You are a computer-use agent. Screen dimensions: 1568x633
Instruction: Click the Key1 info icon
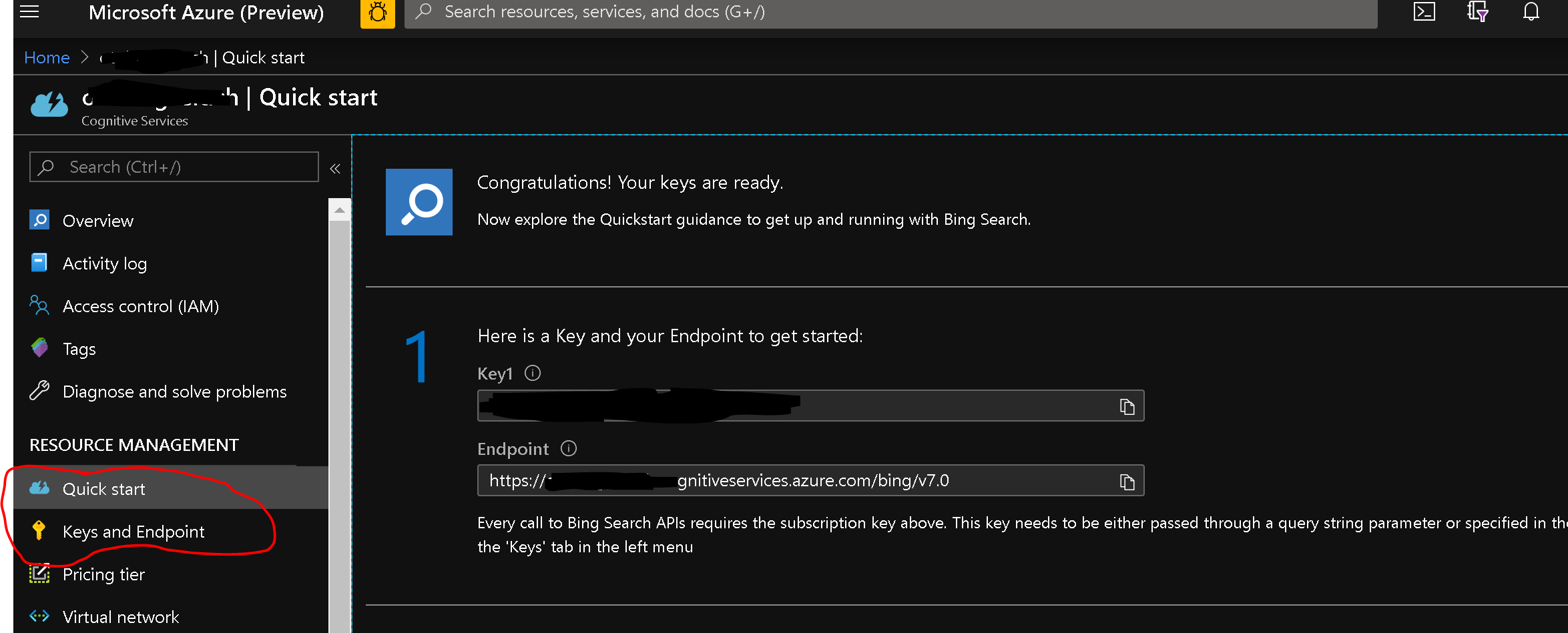(533, 373)
